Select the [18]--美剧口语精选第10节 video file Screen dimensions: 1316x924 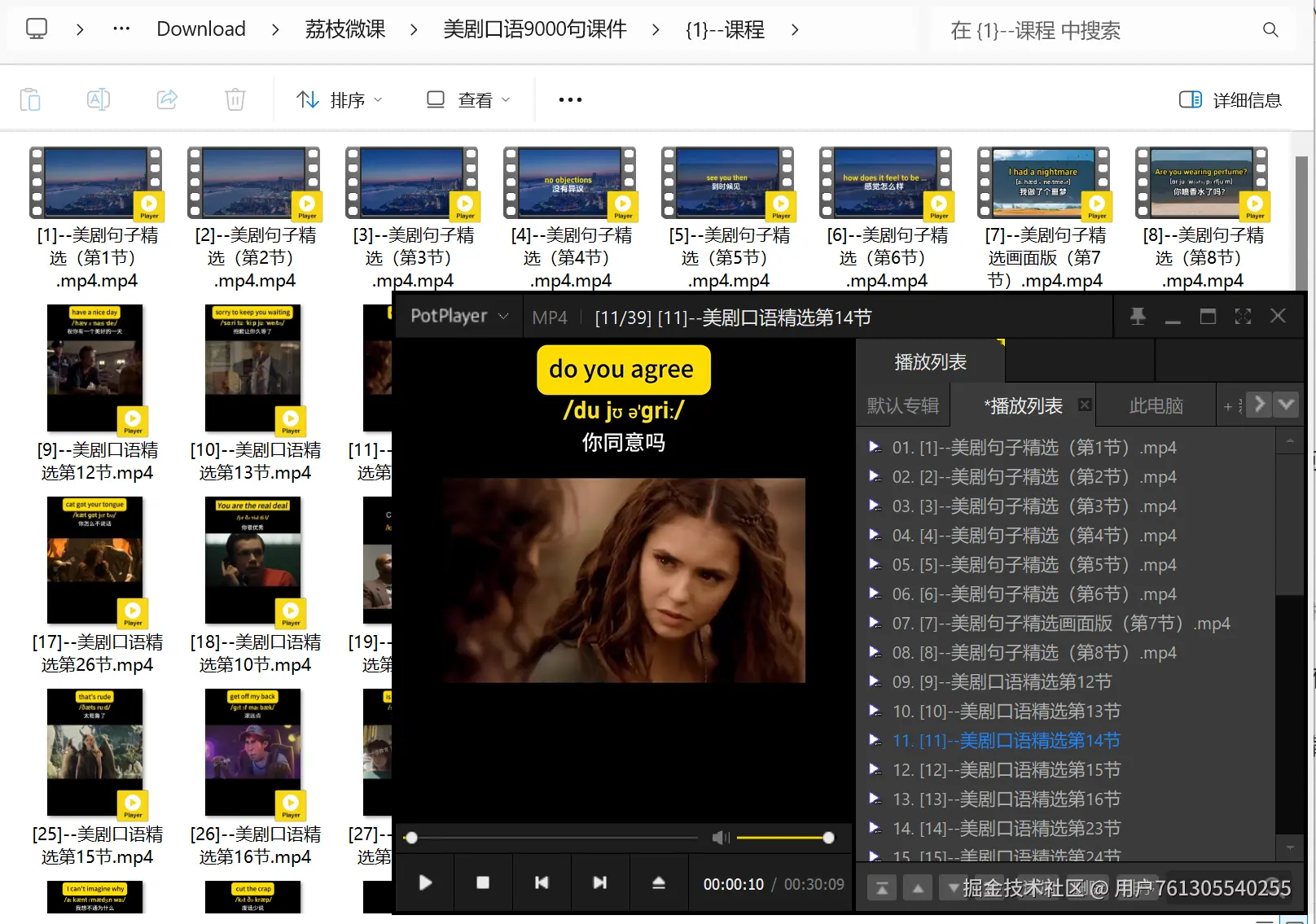[255, 585]
